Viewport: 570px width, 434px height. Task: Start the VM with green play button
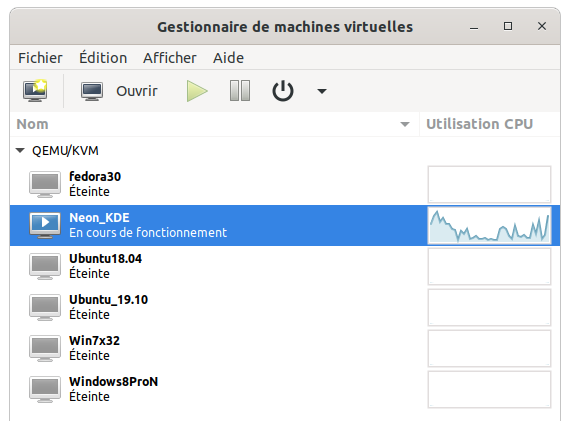(197, 91)
